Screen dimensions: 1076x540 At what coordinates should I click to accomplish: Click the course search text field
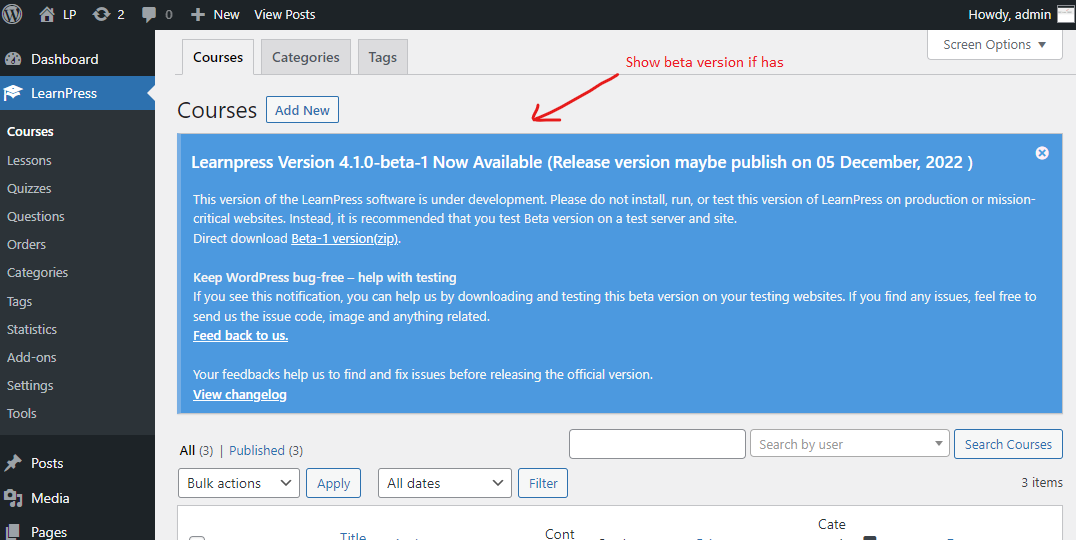tap(657, 444)
